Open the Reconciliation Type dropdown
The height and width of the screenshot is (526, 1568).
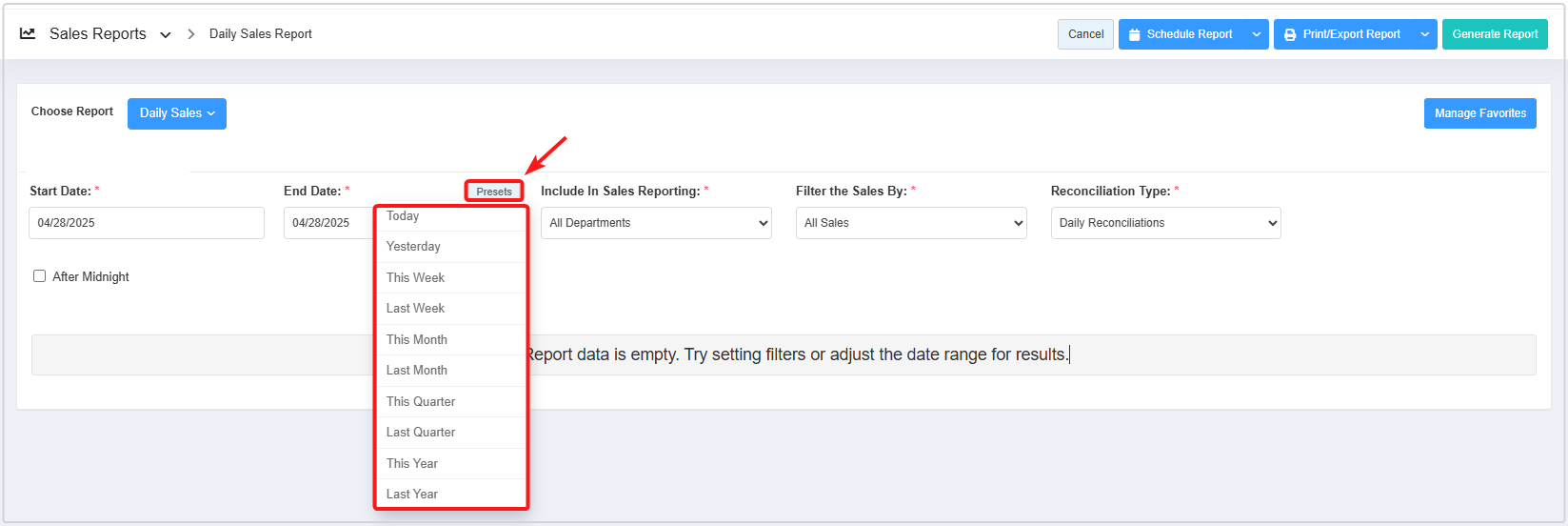[1165, 223]
